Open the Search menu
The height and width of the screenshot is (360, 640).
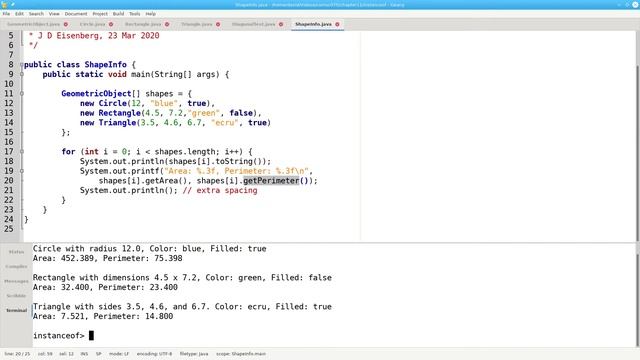[36, 14]
